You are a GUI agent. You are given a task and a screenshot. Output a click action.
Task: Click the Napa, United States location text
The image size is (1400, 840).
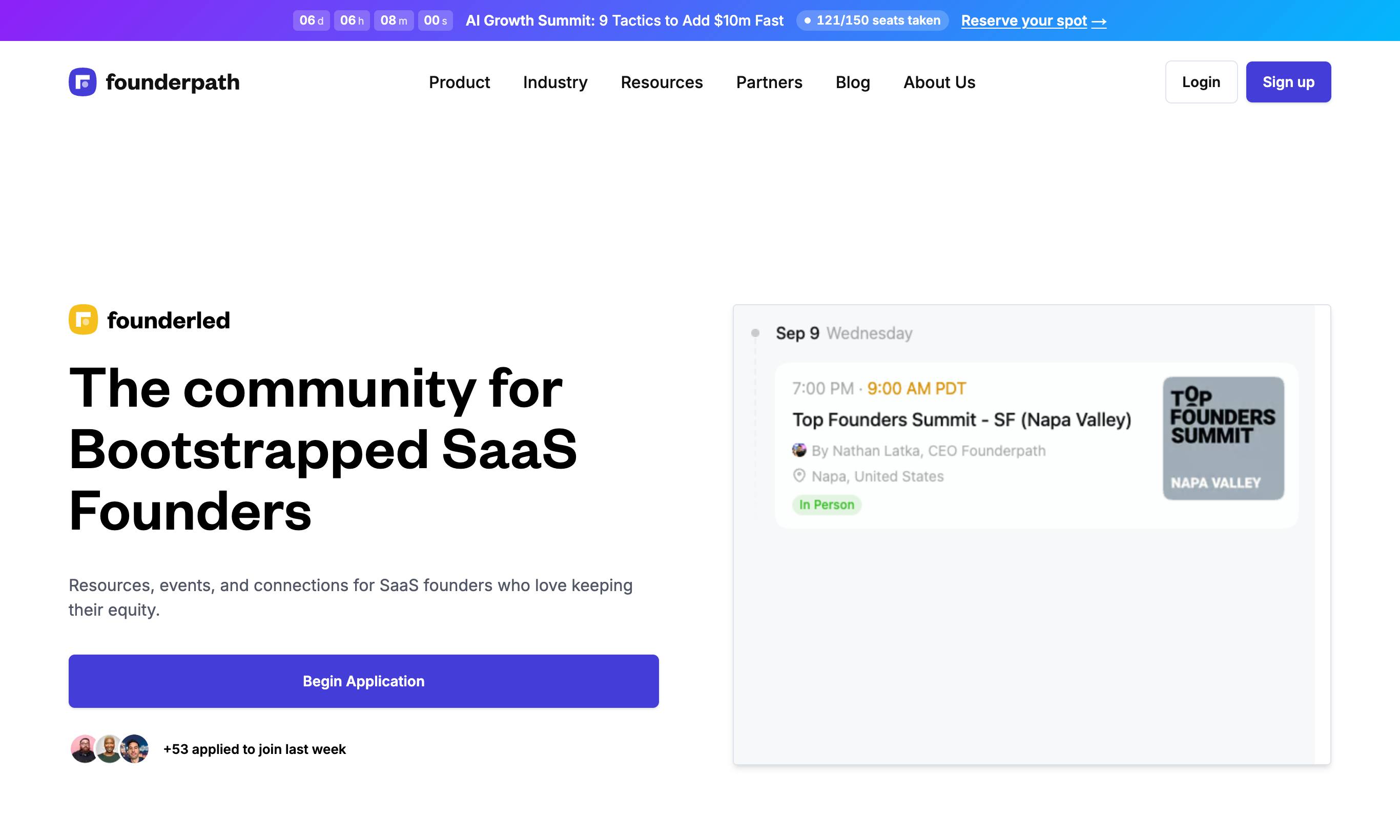877,476
